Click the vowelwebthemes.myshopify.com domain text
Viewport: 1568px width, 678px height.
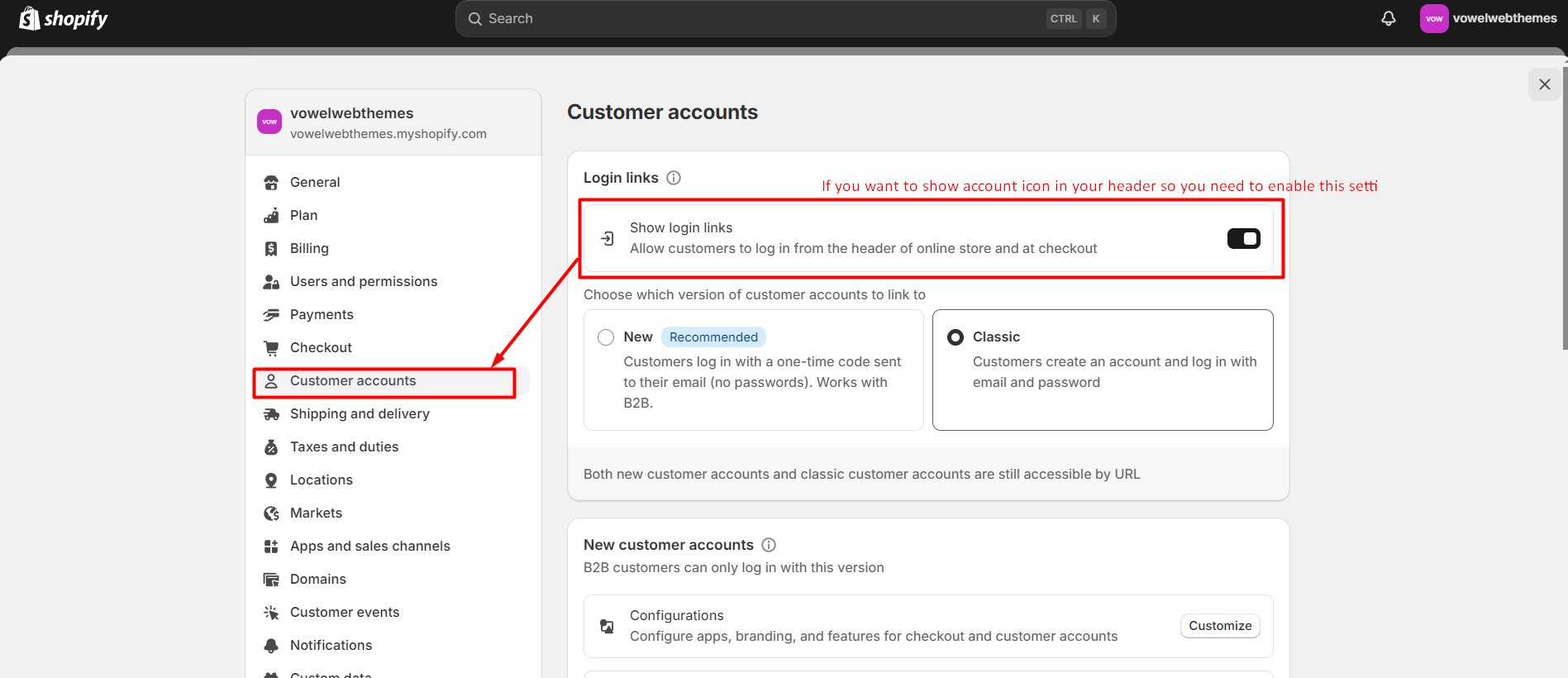pos(388,134)
